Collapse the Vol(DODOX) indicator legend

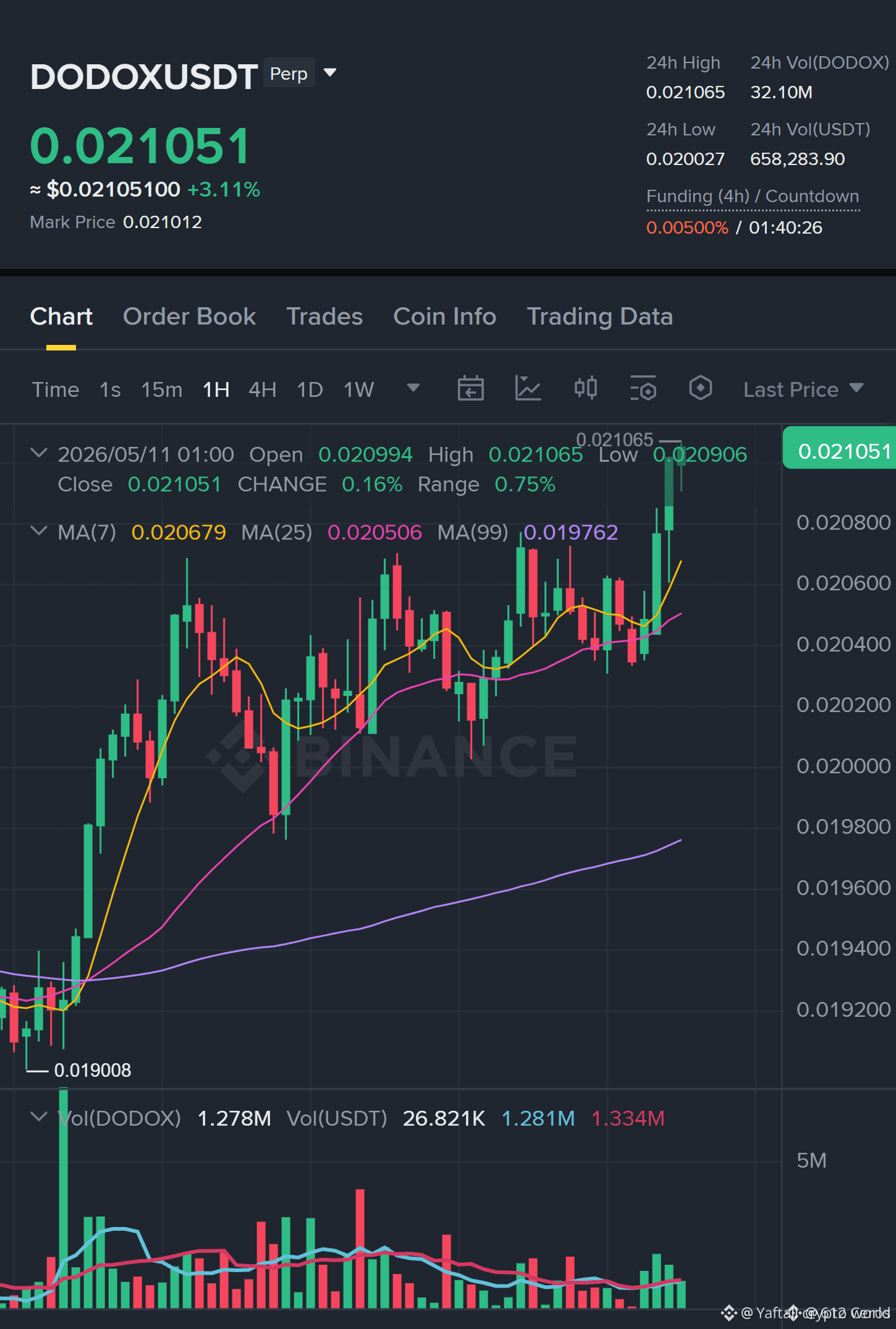click(39, 1117)
